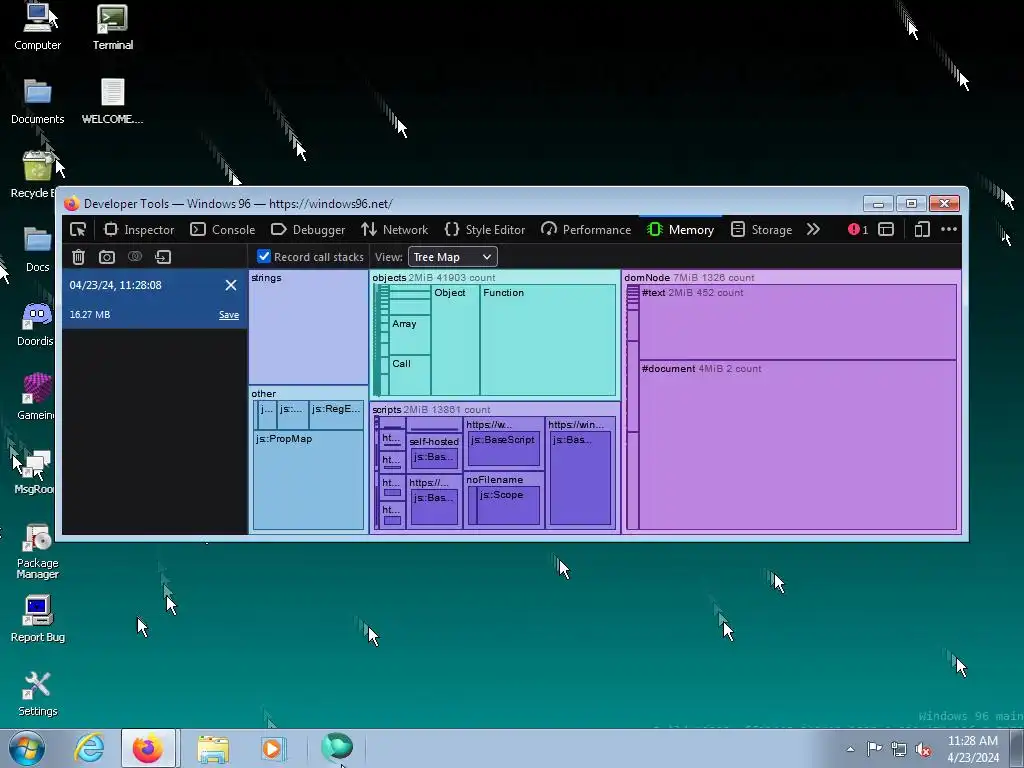Click the Windows Start orb
The image size is (1024, 768).
(x=27, y=748)
